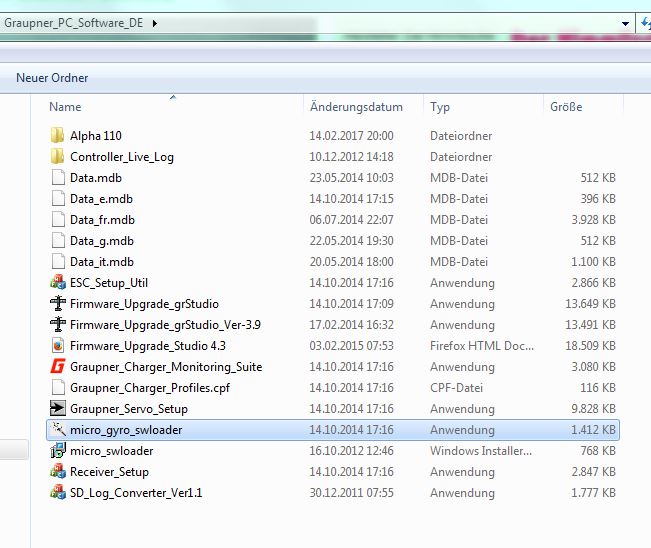Image resolution: width=651 pixels, height=548 pixels.
Task: Select the SD_Log_Converter_Ver1.1 icon
Action: coord(57,493)
